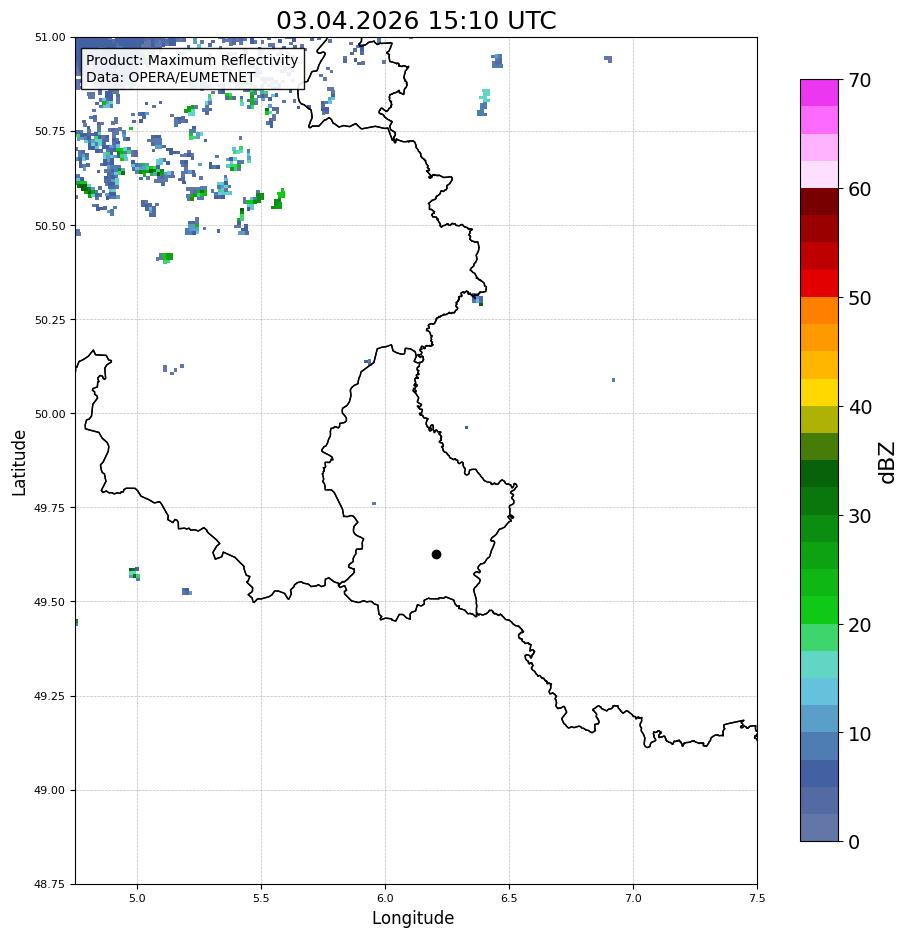The width and height of the screenshot is (908, 937).
Task: Click the Latitude axis label
Action: click(x=19, y=463)
